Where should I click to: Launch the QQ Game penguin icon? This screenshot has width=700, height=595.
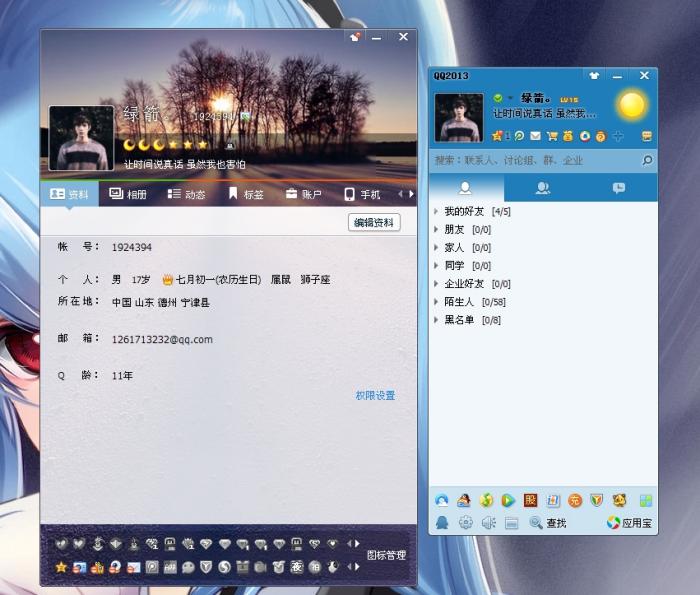coord(464,500)
